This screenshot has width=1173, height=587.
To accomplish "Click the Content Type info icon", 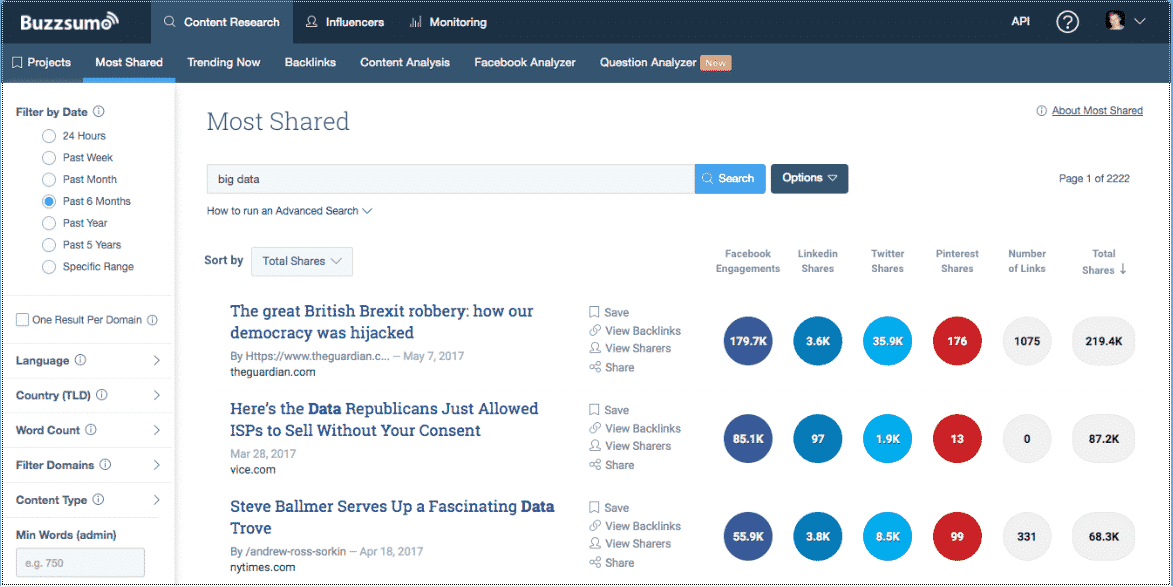I will (x=98, y=500).
